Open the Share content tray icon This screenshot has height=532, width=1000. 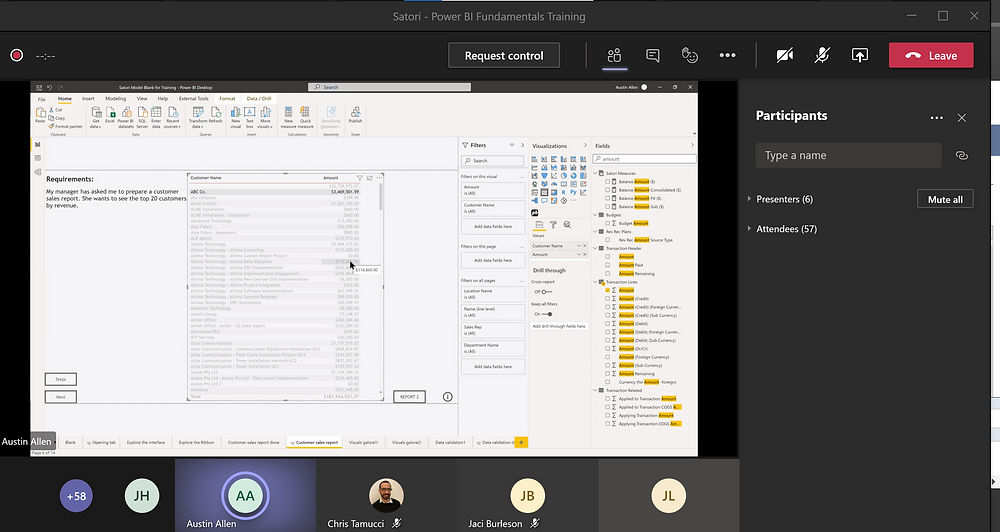(860, 55)
